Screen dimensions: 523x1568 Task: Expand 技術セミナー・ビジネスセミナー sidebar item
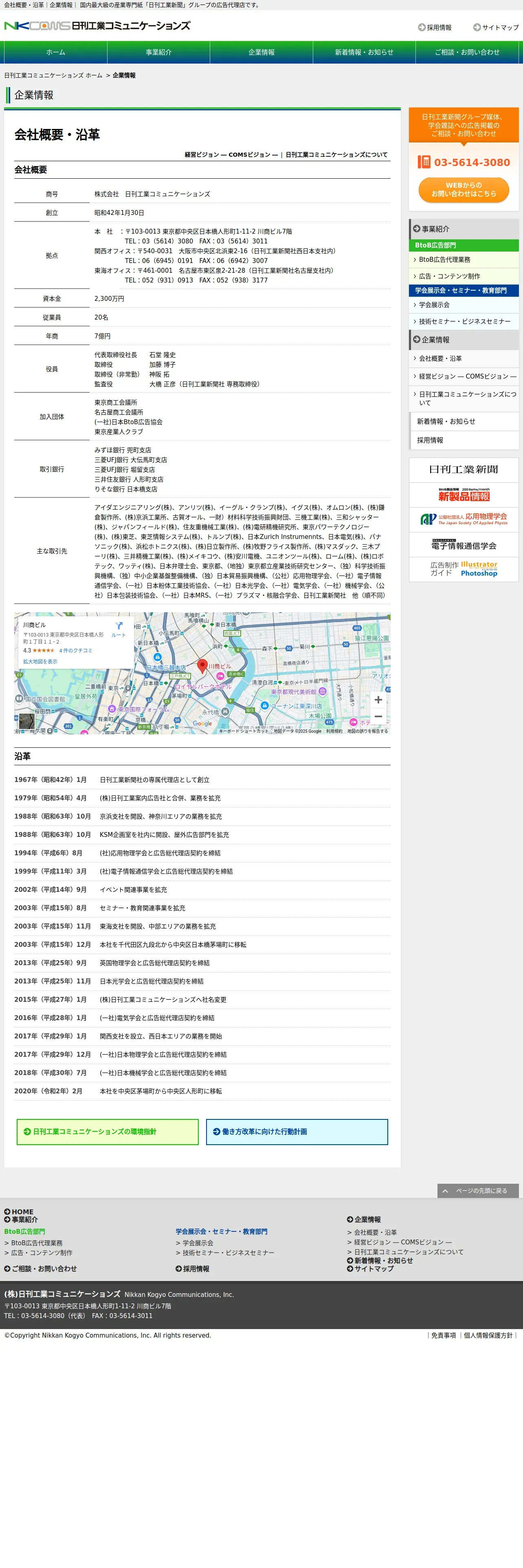464,322
